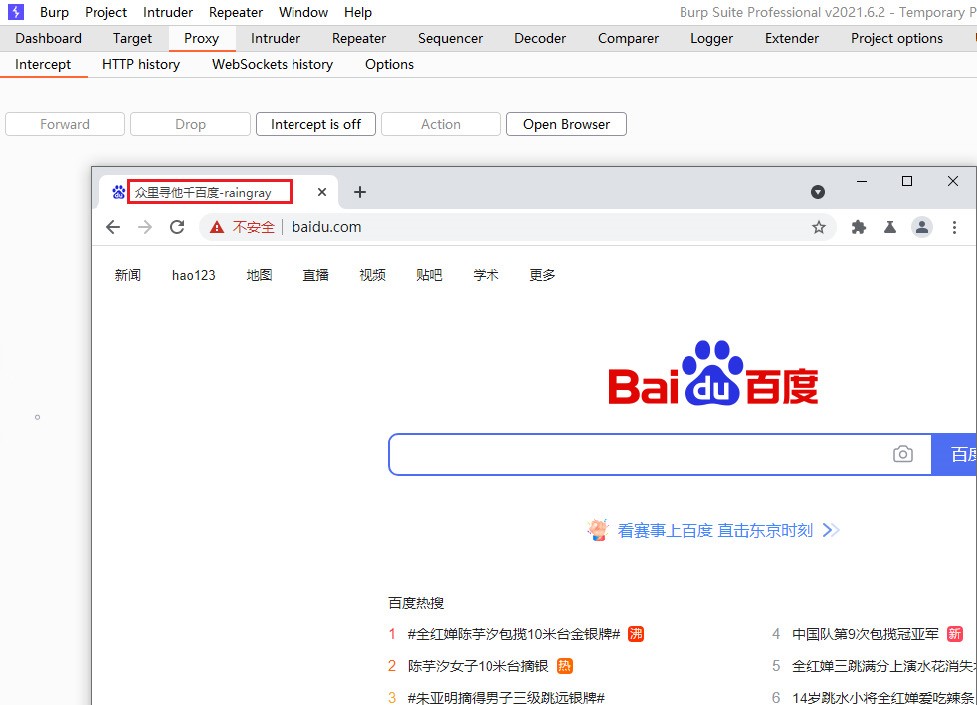The image size is (977, 705).
Task: Select the Proxy tab
Action: (x=201, y=38)
